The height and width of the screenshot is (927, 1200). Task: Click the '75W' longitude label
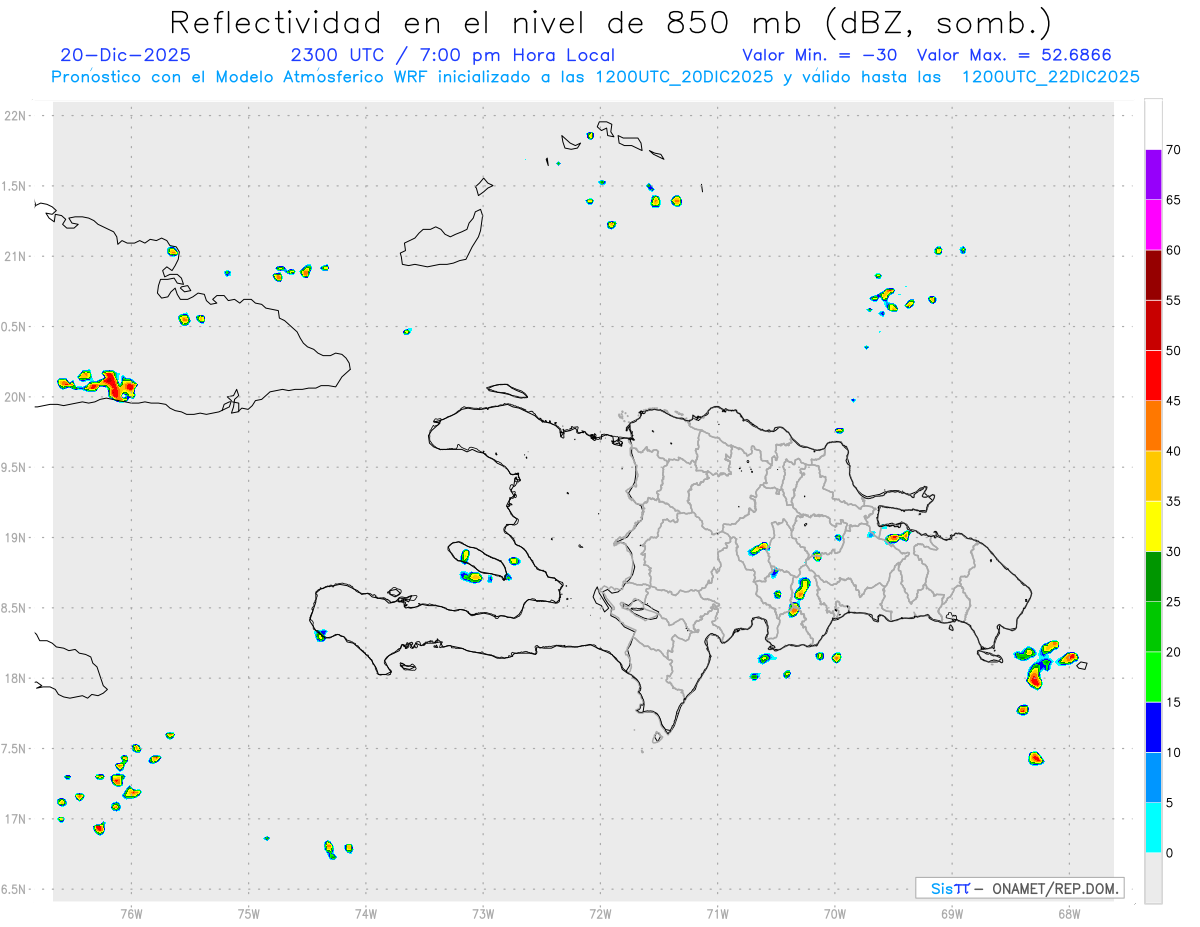tap(249, 913)
